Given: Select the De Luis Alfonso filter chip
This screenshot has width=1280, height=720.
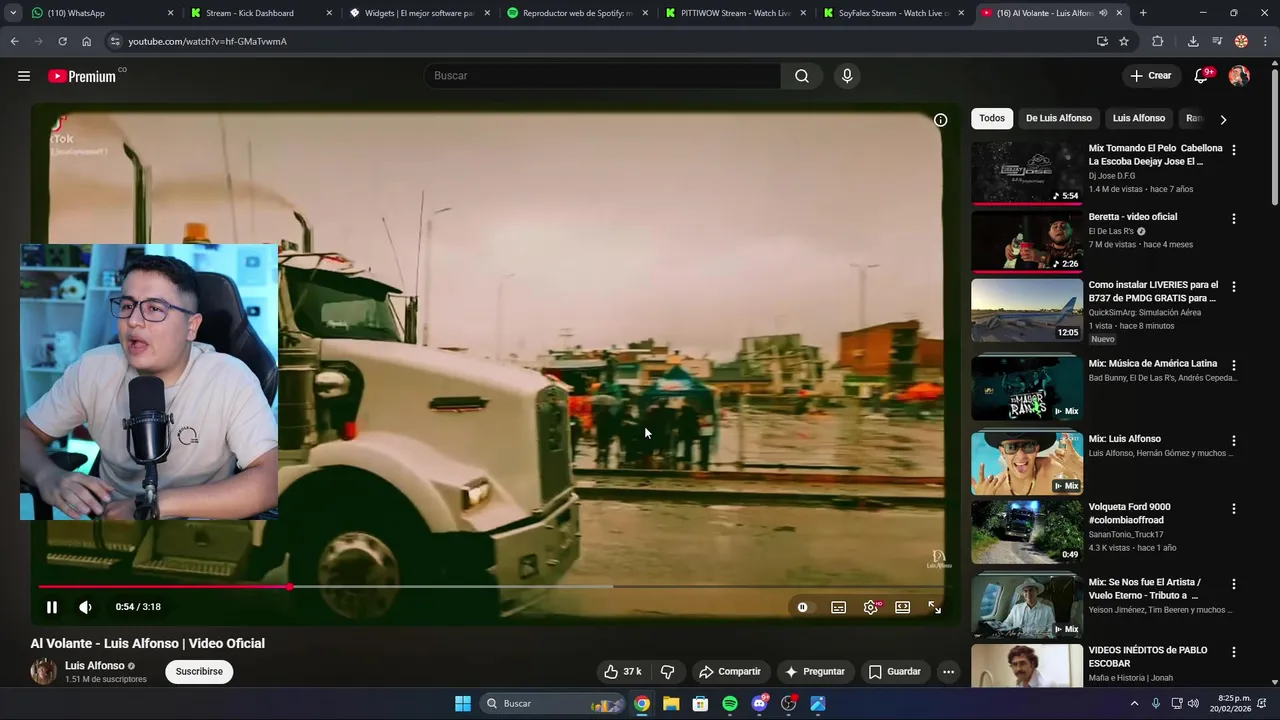Looking at the screenshot, I should click(x=1059, y=118).
